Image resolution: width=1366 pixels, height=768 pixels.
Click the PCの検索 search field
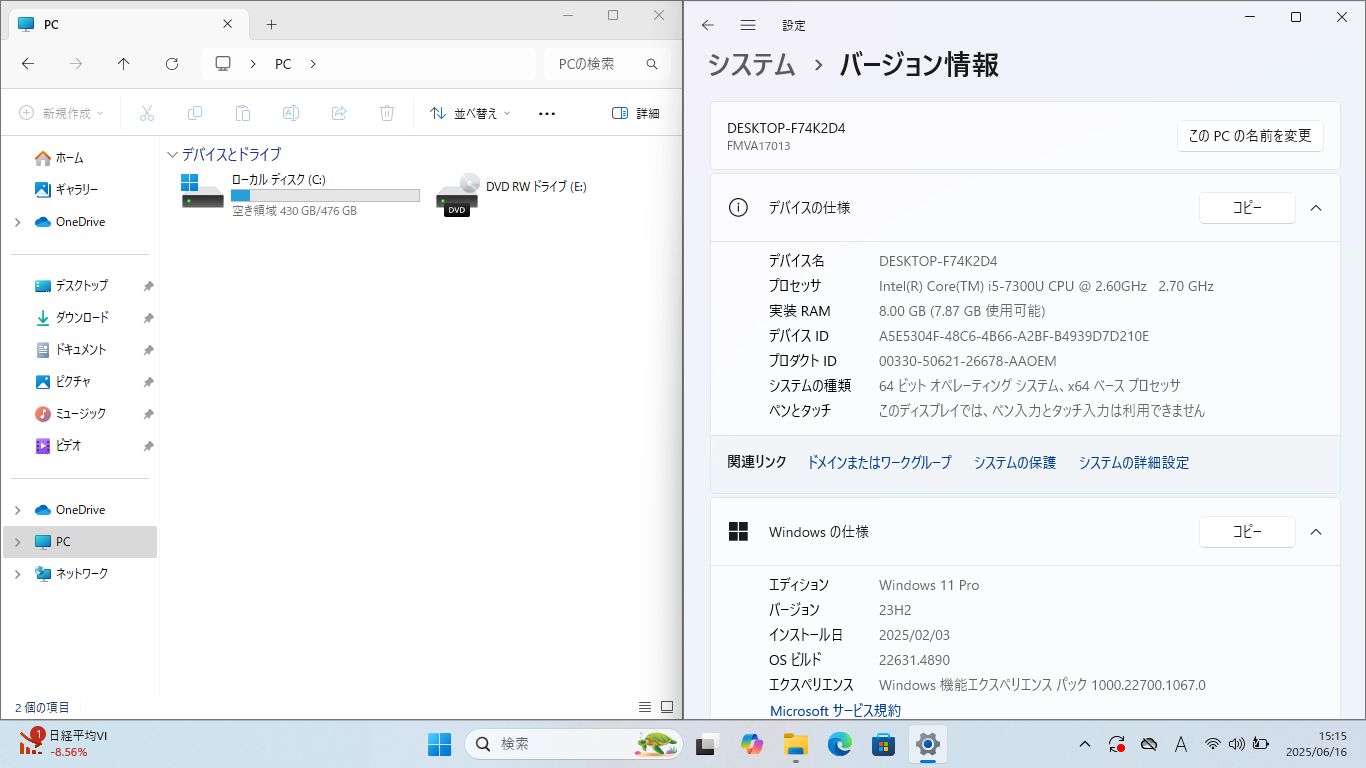(x=607, y=64)
